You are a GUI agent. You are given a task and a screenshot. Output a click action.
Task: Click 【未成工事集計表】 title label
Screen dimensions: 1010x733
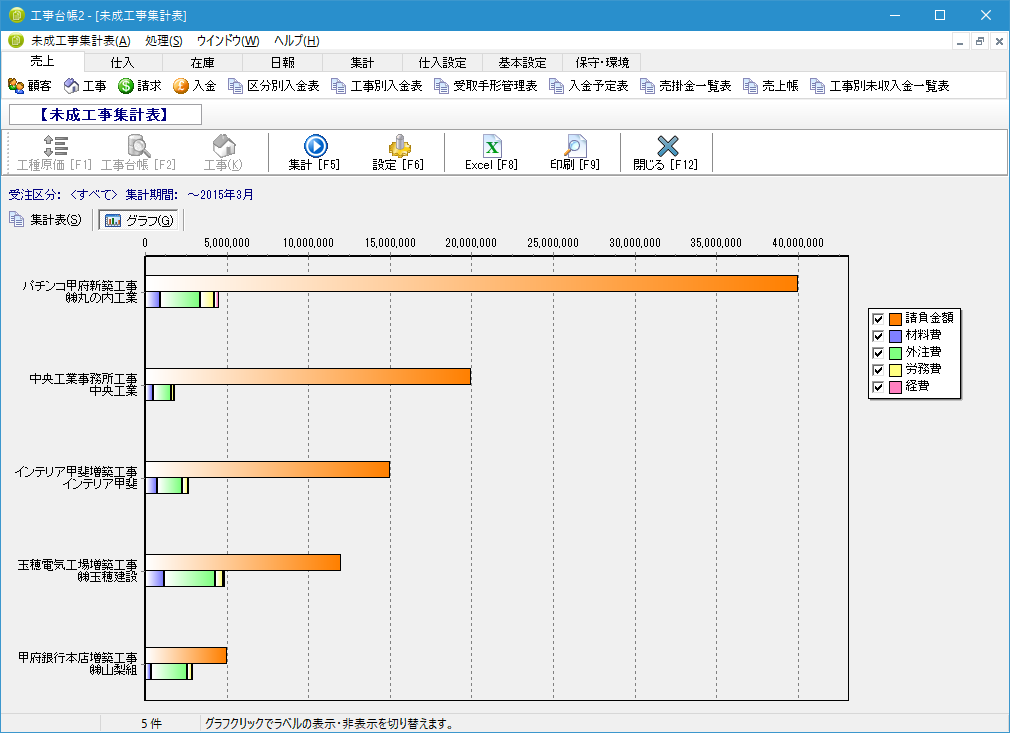coord(105,115)
